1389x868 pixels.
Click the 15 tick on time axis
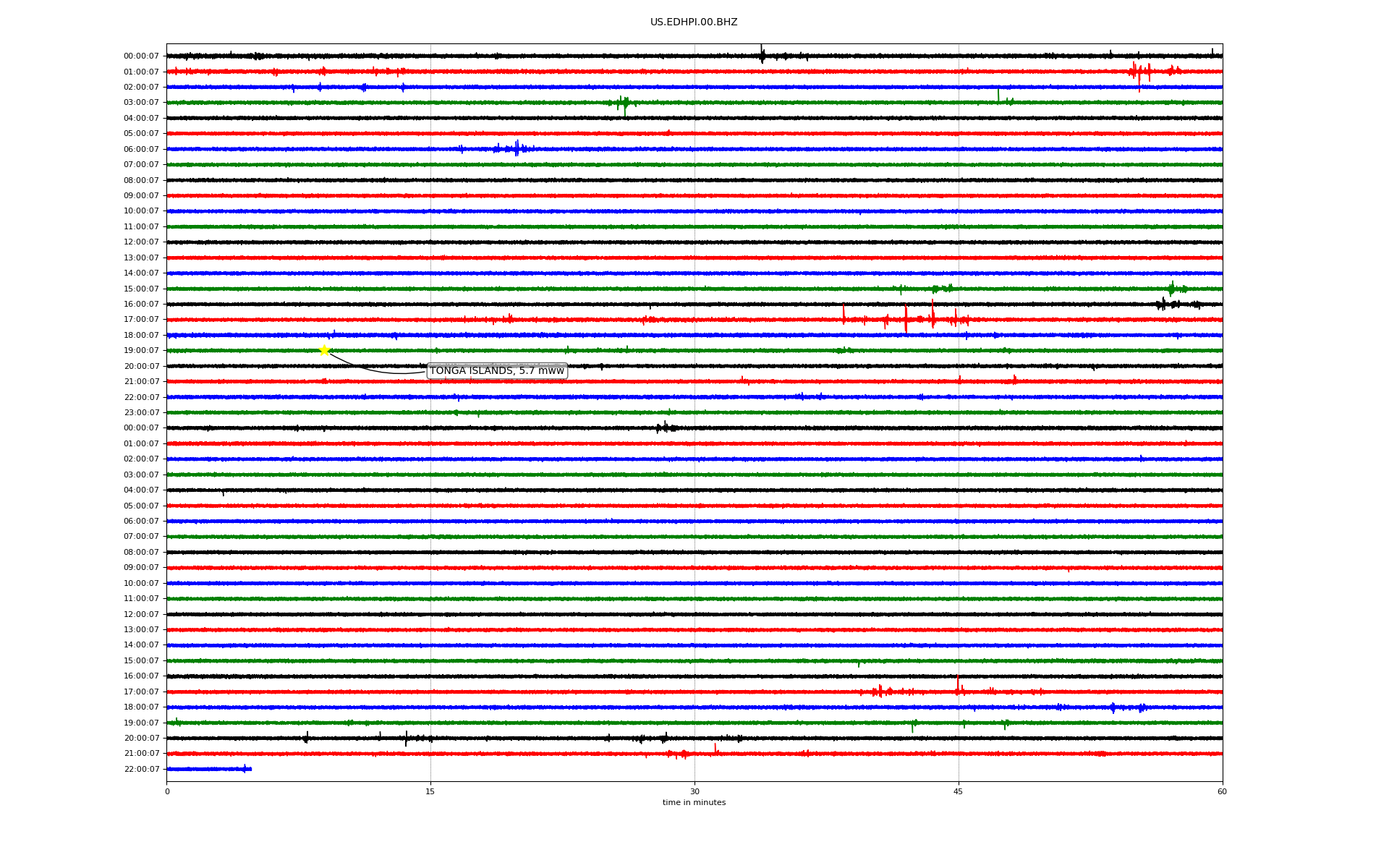pyautogui.click(x=430, y=791)
